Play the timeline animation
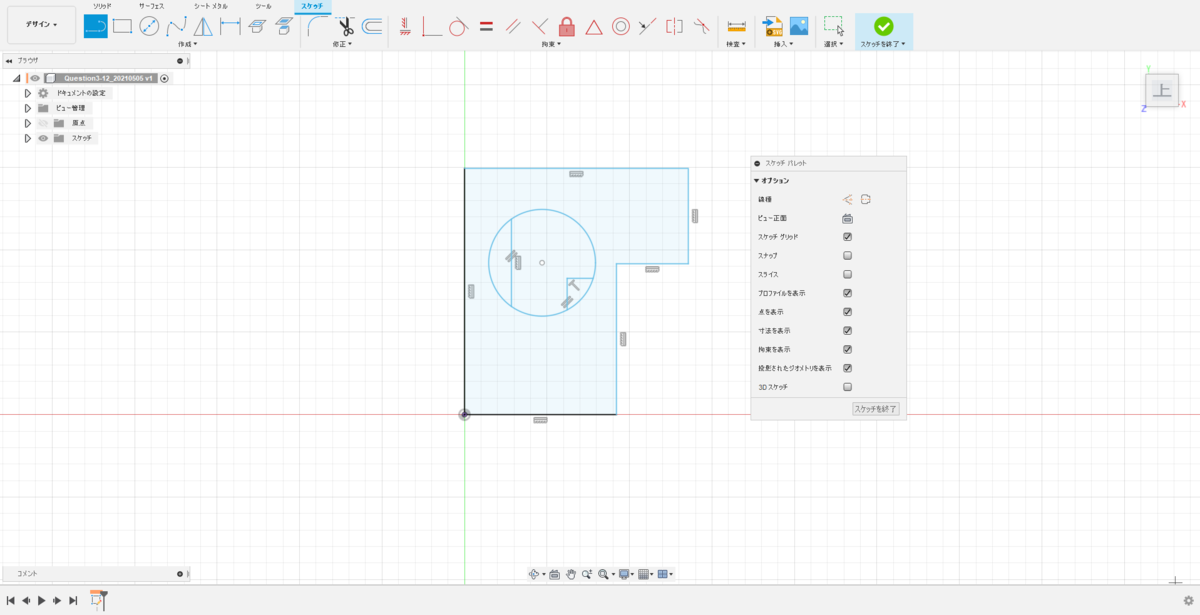Viewport: 1200px width, 615px height. pos(41,600)
